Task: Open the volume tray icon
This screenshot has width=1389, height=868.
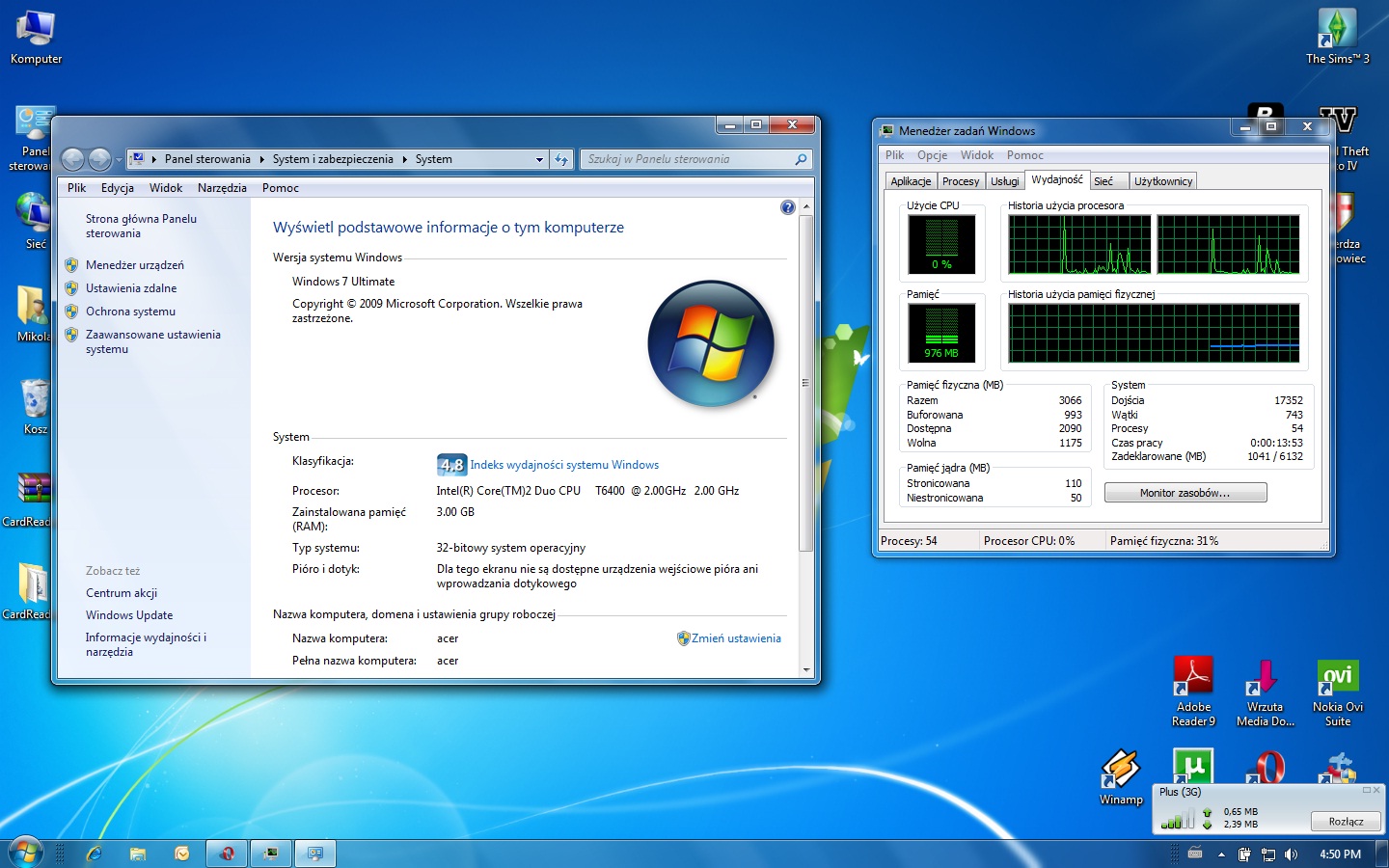Action: point(1291,854)
